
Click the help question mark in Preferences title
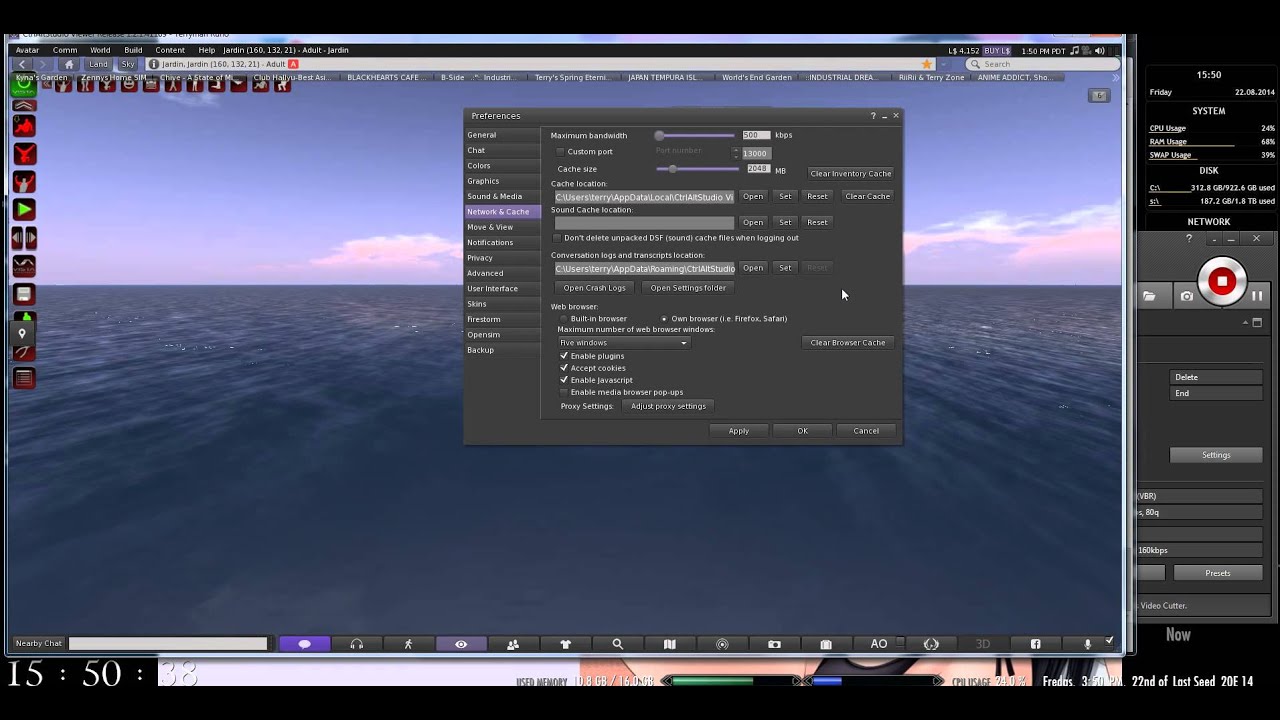873,116
